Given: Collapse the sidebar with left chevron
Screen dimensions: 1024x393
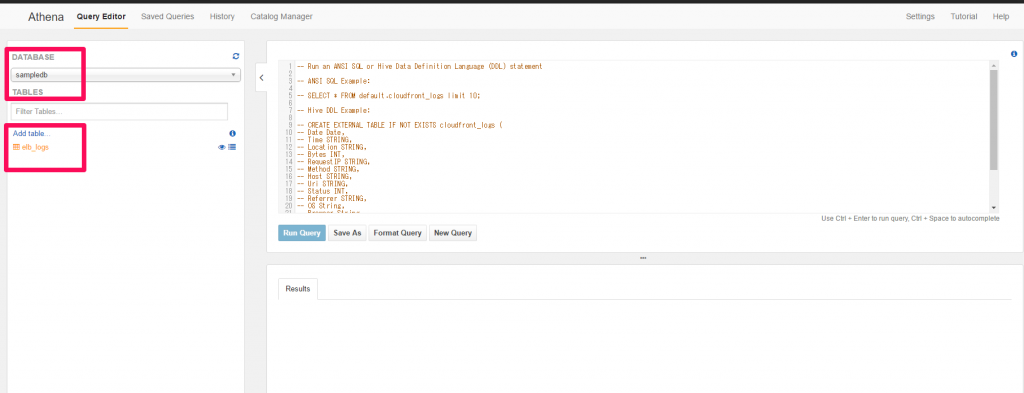Looking at the screenshot, I should [x=261, y=77].
